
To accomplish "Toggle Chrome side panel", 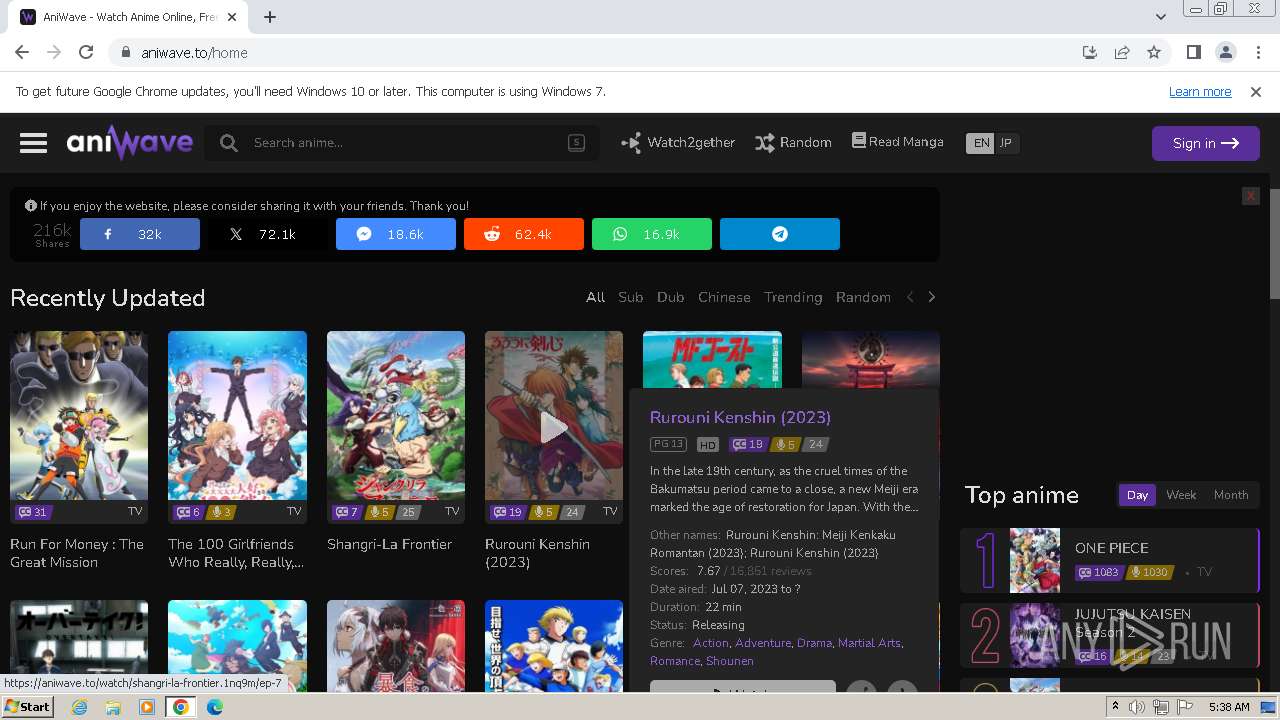I will [x=1194, y=52].
